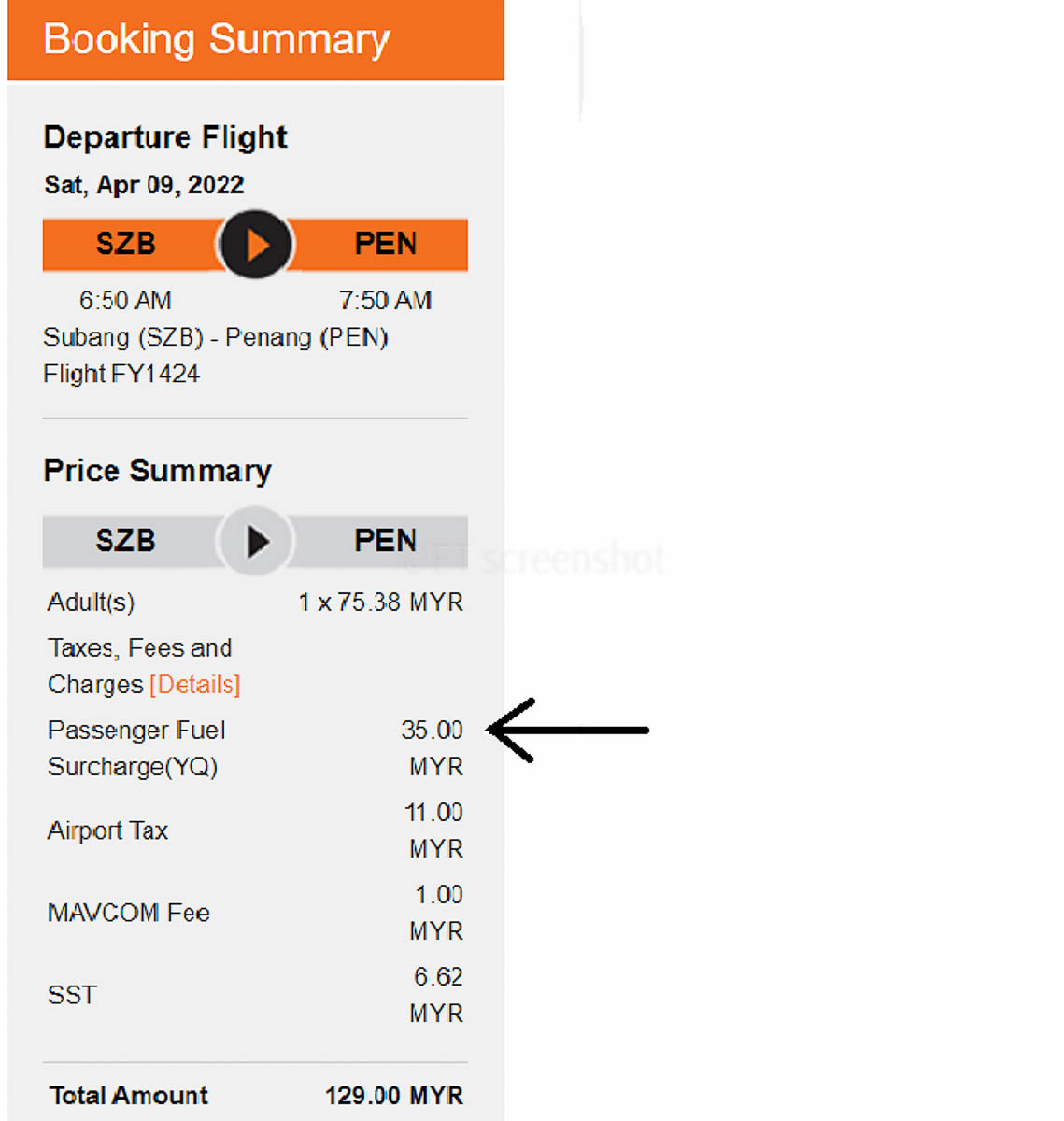
Task: Click the gray play arrow in price summary bar
Action: tap(256, 541)
